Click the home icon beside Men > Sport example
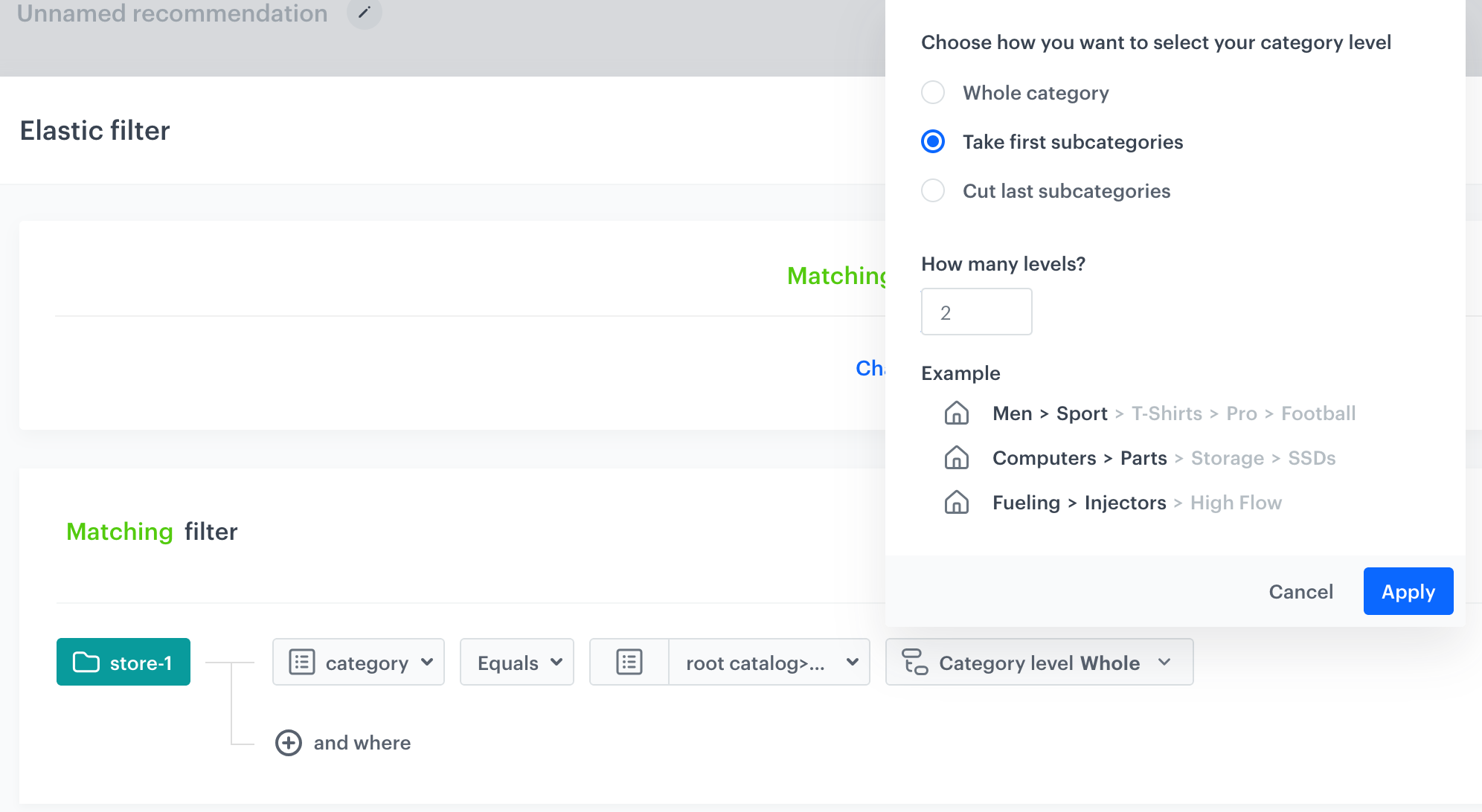The width and height of the screenshot is (1482, 812). pos(957,413)
